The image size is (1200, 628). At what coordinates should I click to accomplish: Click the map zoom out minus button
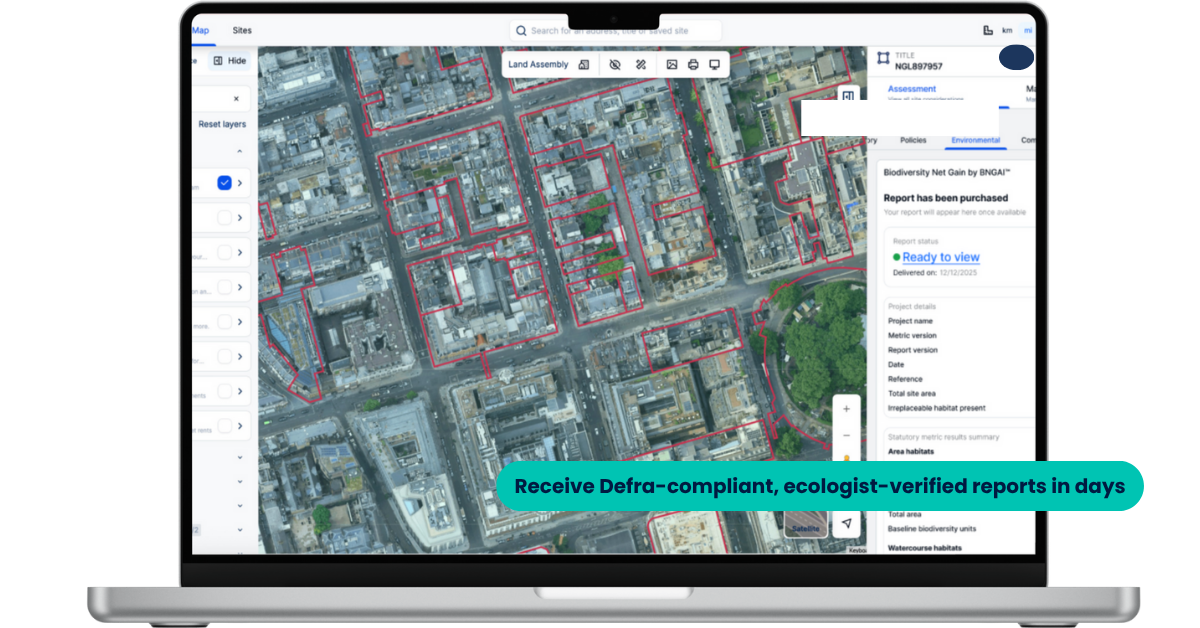coord(846,436)
